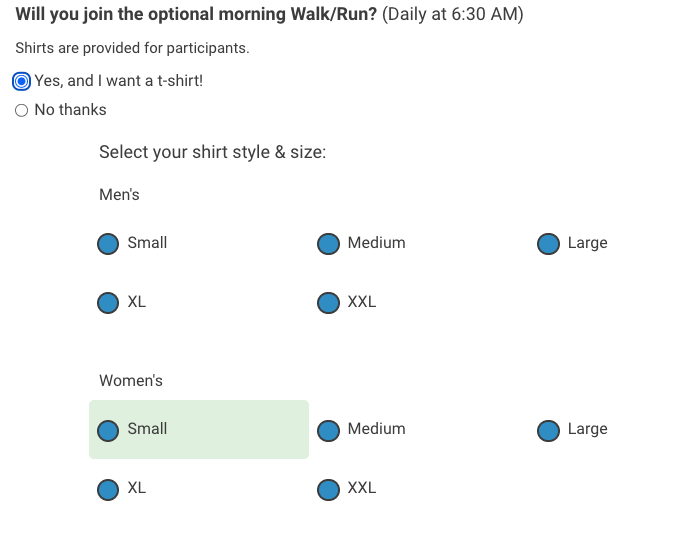Select "Yes, and I want a t-shirt!" radio
This screenshot has width=679, height=553.
(x=22, y=81)
